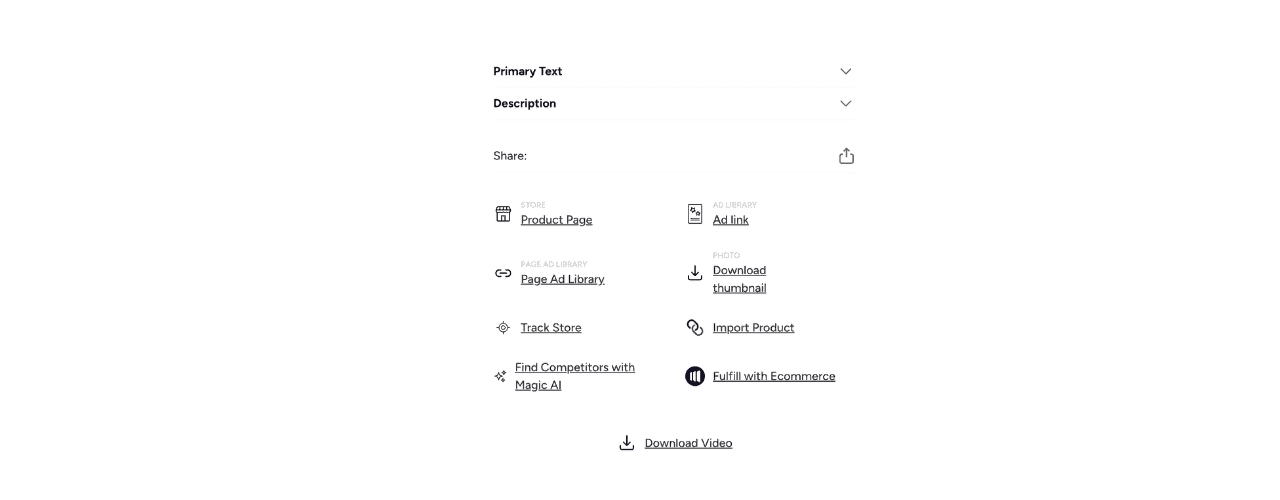This screenshot has height=500, width=1280.
Task: Click the download icon beside Download thumbnail
Action: coord(695,273)
